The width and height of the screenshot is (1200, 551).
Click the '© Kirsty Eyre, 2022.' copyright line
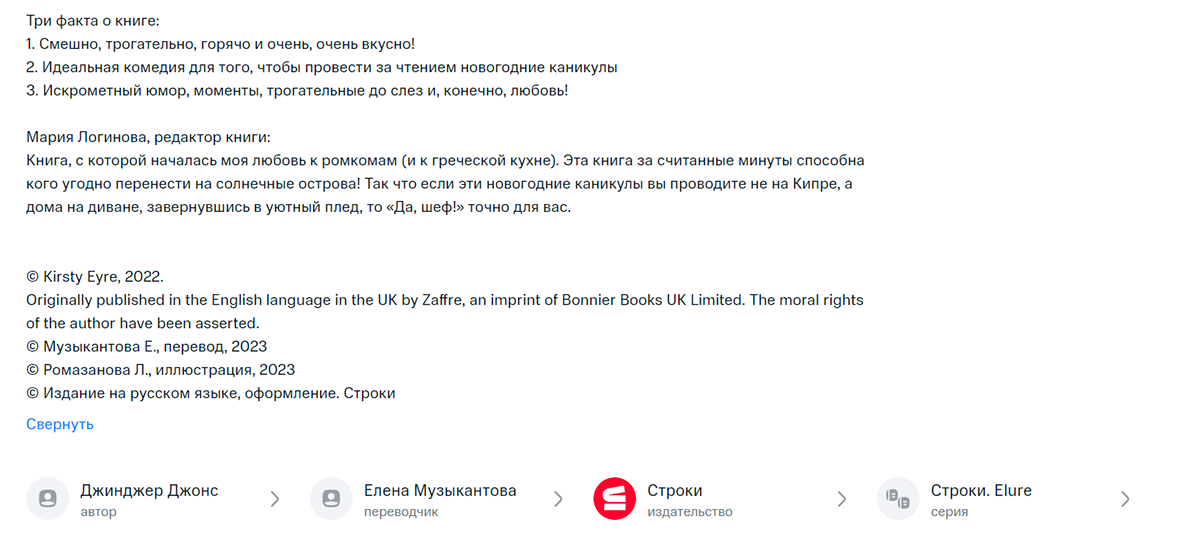95,276
